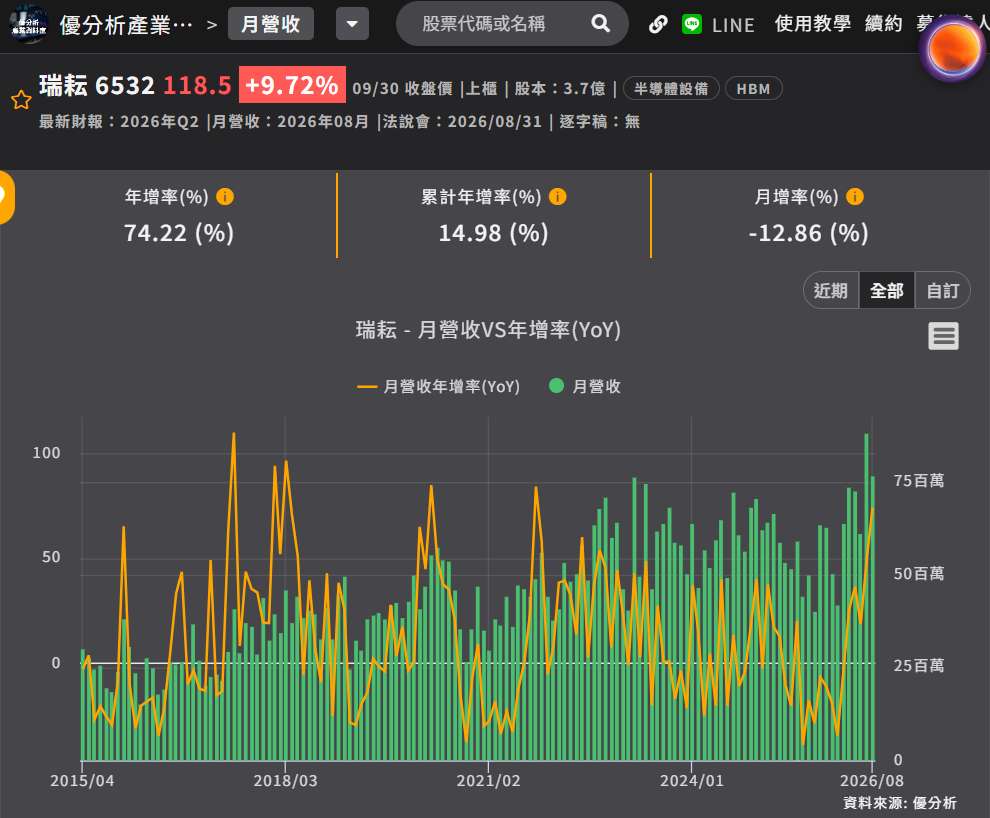The width and height of the screenshot is (990, 818).
Task: Open the 優分析產業 breadcrumb link
Action: [x=126, y=25]
